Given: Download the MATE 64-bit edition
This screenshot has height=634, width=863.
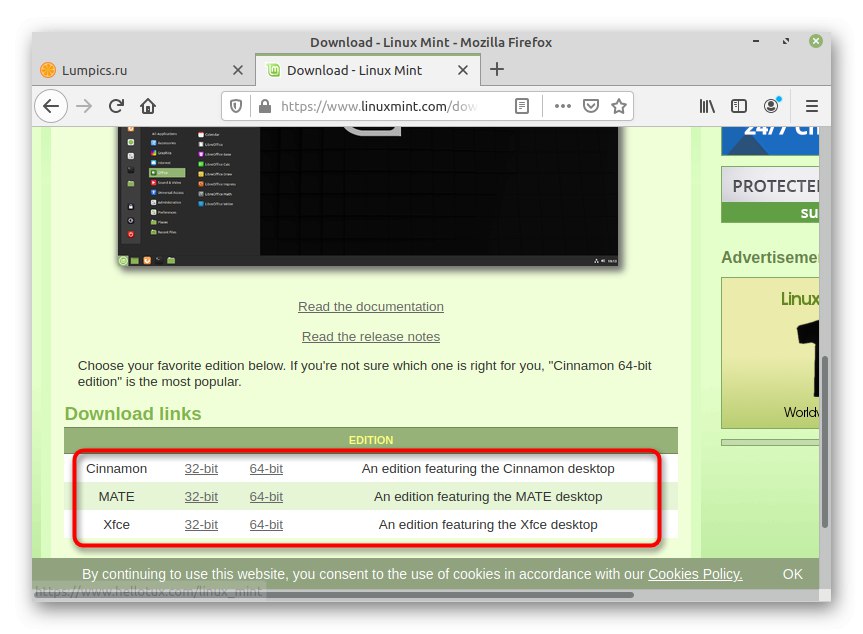Looking at the screenshot, I should (x=266, y=496).
